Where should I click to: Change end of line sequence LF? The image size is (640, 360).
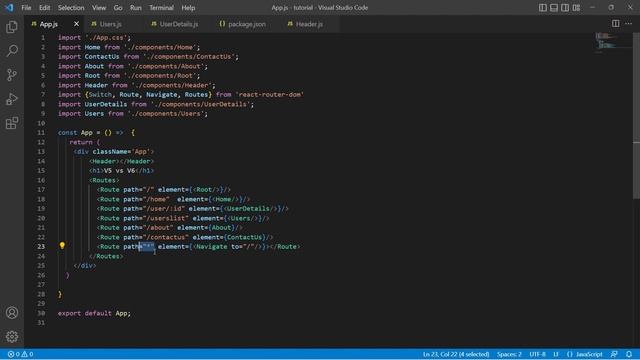556,354
